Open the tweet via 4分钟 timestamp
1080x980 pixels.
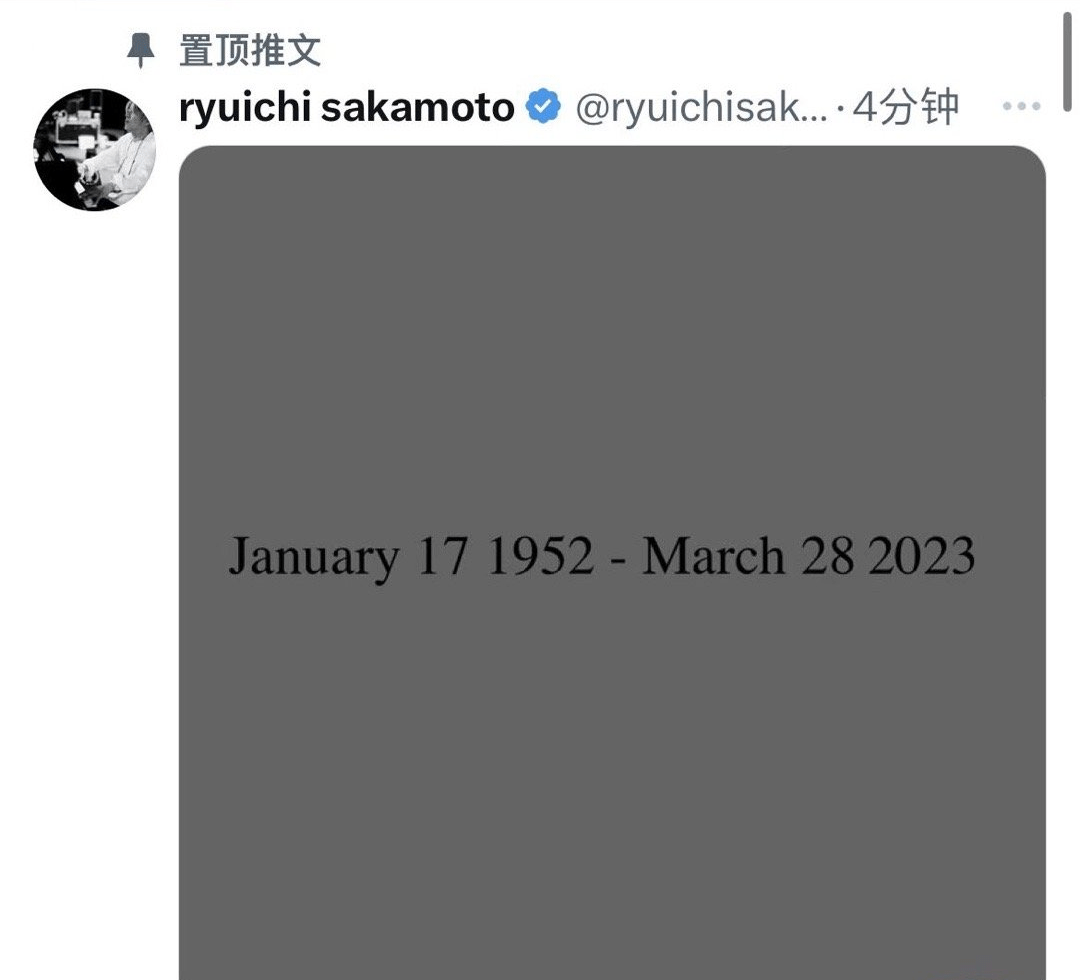pos(906,107)
